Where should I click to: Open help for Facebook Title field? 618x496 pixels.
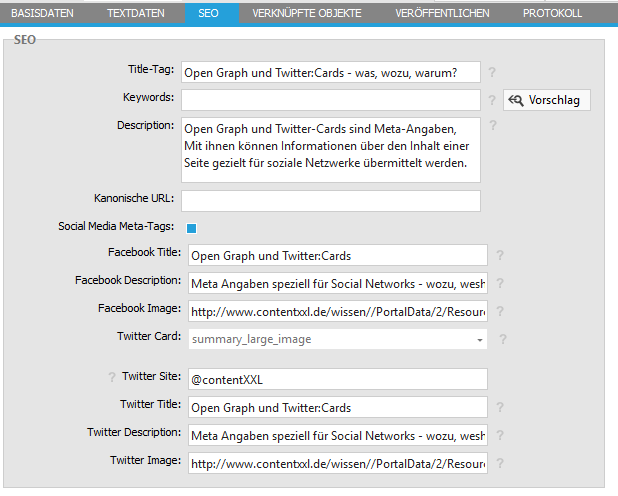point(500,255)
